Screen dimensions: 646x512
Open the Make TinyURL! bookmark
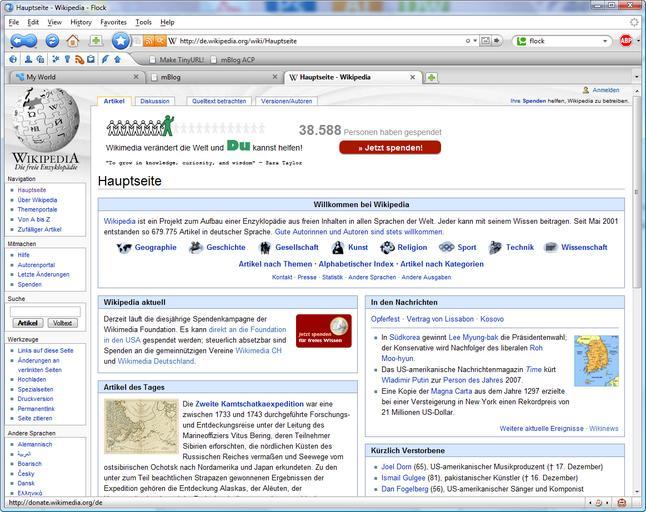(x=177, y=60)
